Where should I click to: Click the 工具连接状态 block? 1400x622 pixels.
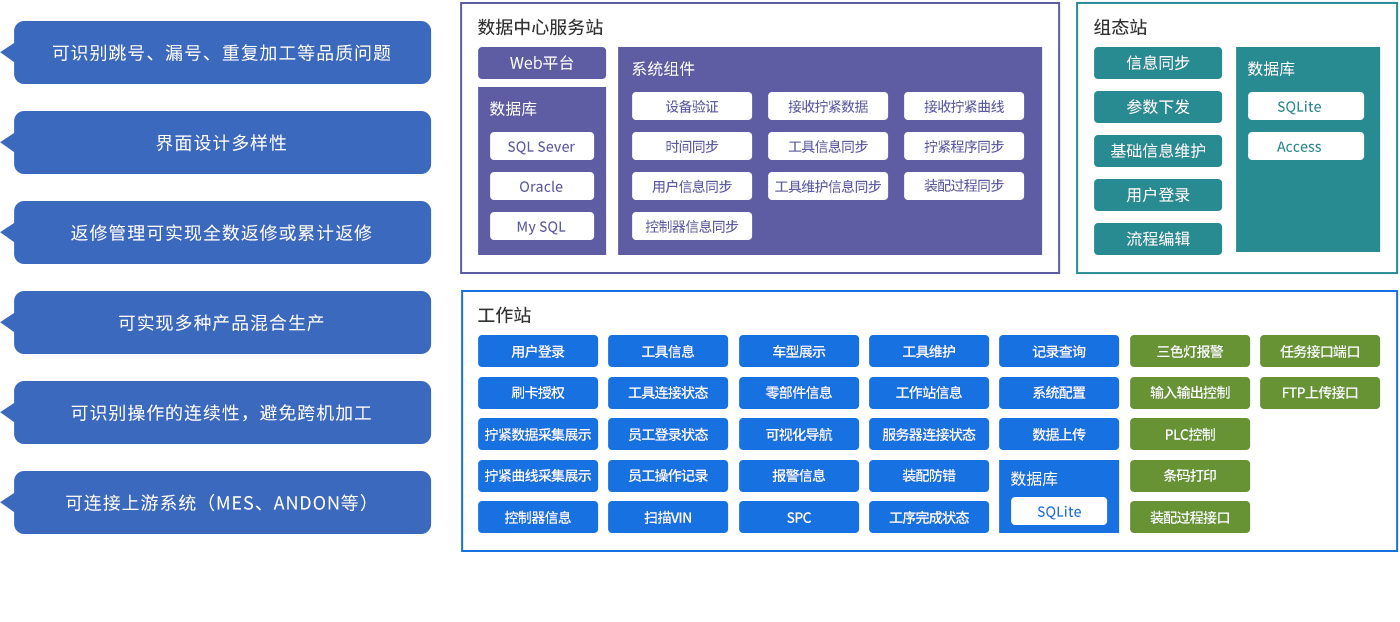point(668,392)
